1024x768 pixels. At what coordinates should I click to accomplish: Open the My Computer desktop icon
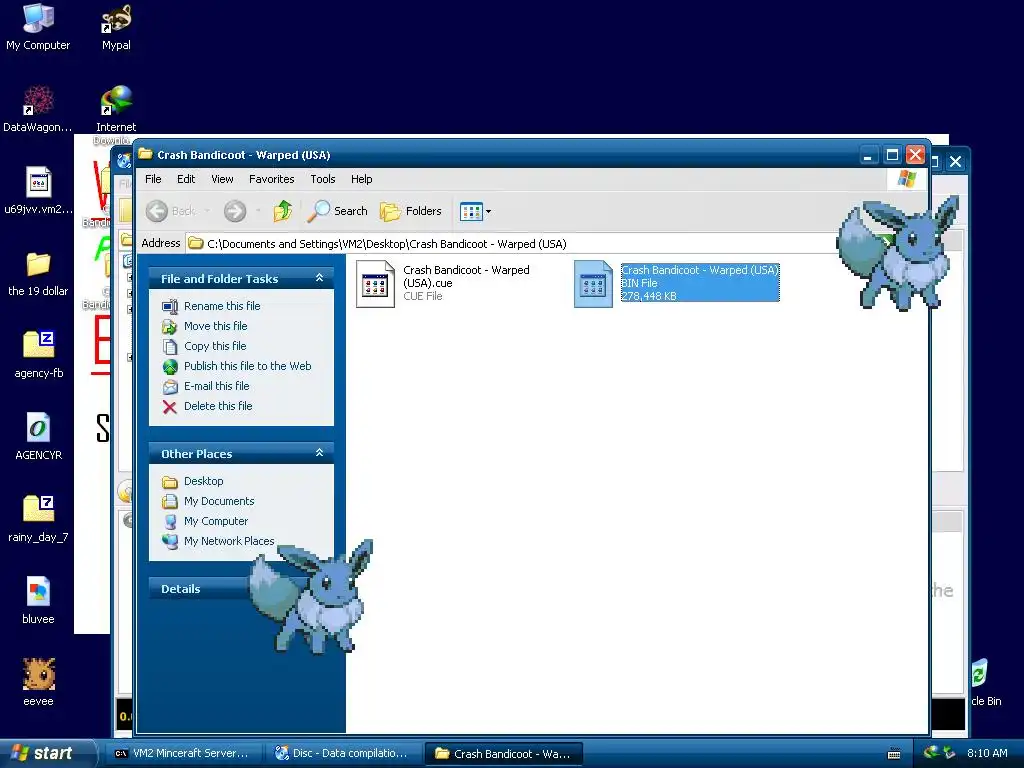pos(38,27)
